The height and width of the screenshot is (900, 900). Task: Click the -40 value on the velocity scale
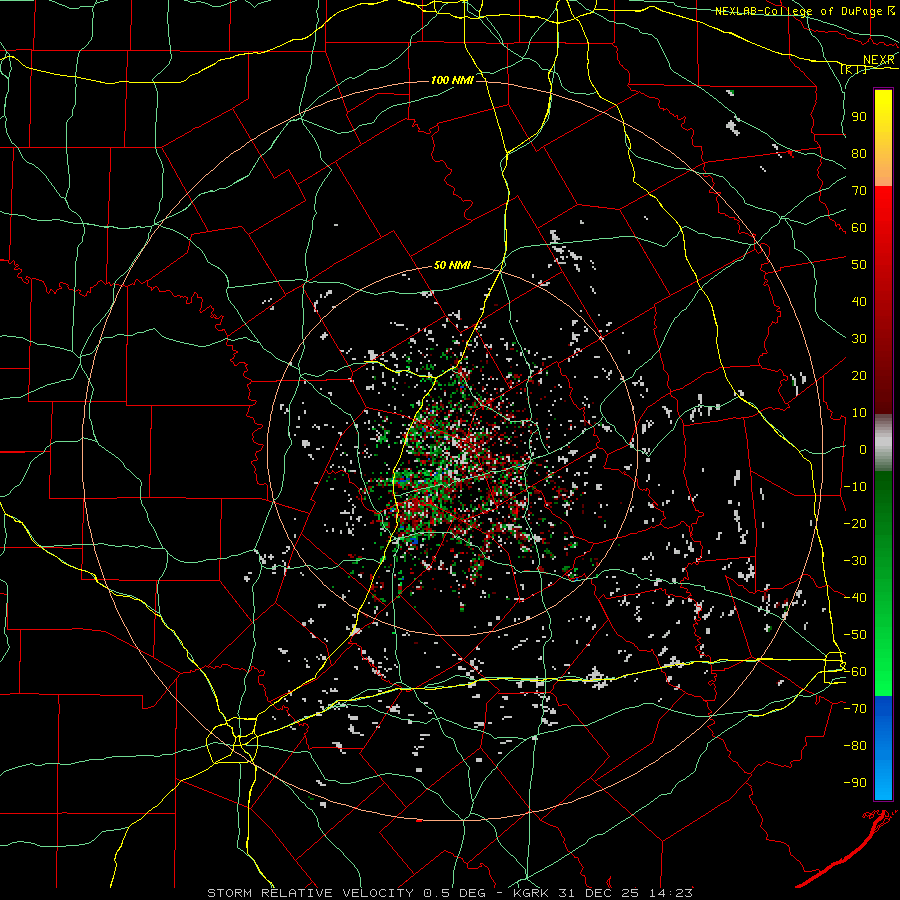pyautogui.click(x=855, y=598)
